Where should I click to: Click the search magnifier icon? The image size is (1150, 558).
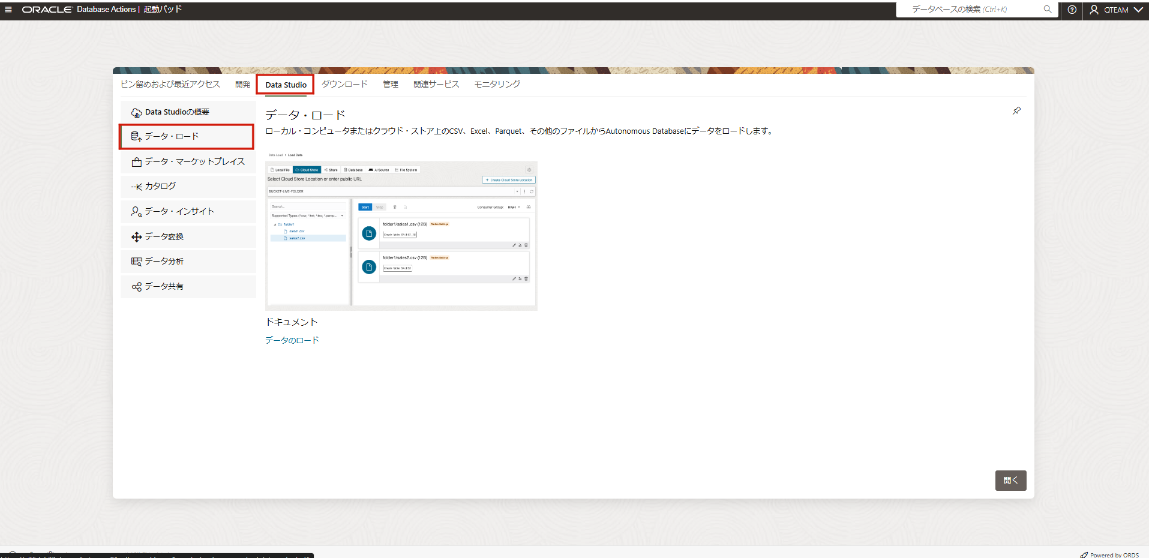click(1047, 10)
